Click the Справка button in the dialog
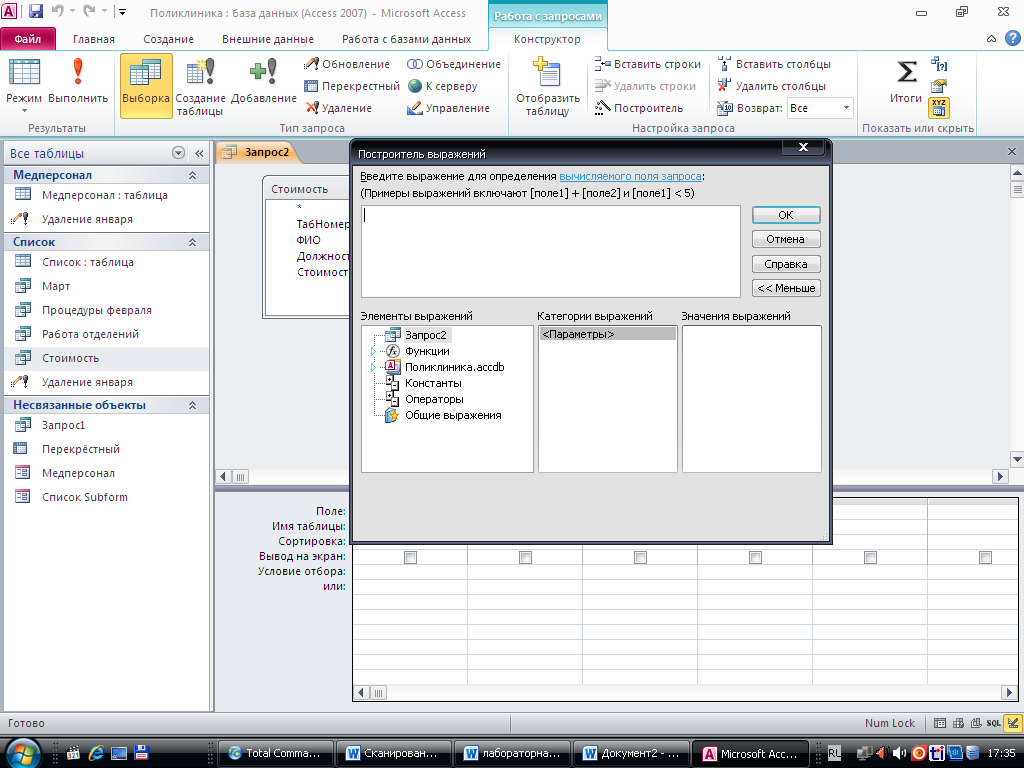 pos(786,264)
